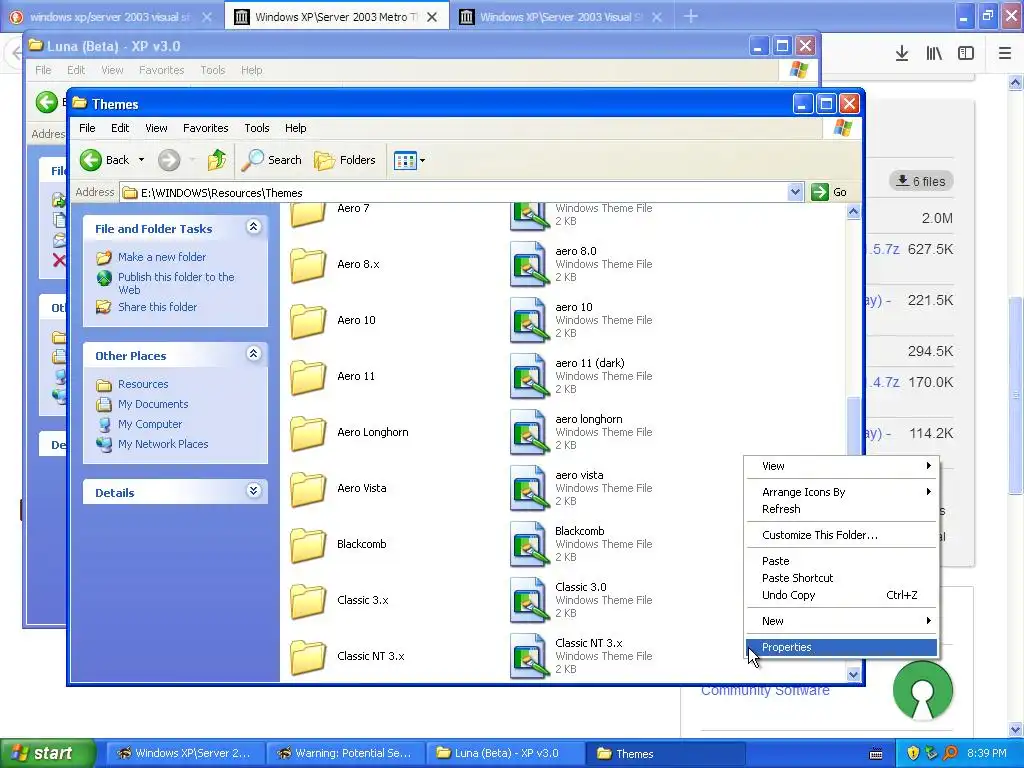Image resolution: width=1024 pixels, height=768 pixels.
Task: Select the Classic NT 3.x theme file icon
Action: tap(529, 657)
